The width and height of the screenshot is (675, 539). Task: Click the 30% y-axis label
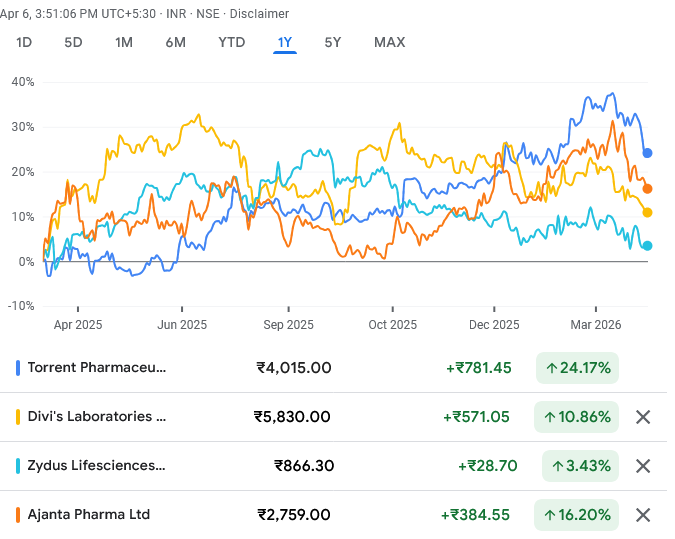pyautogui.click(x=23, y=127)
